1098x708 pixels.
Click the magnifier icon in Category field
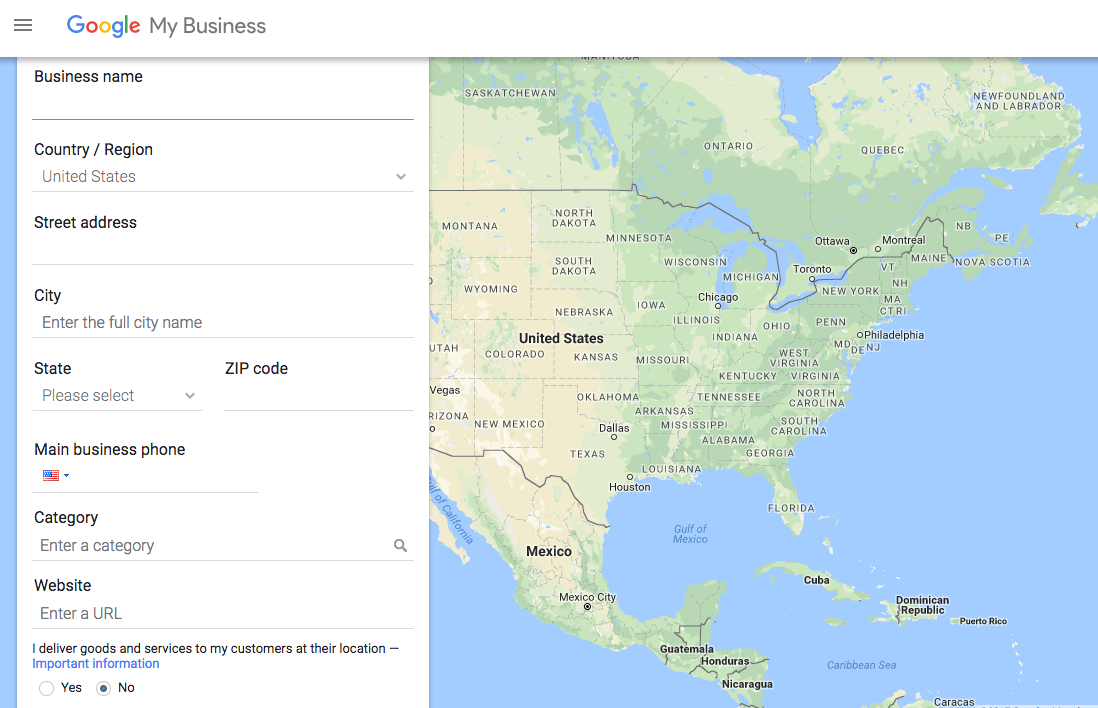point(400,546)
